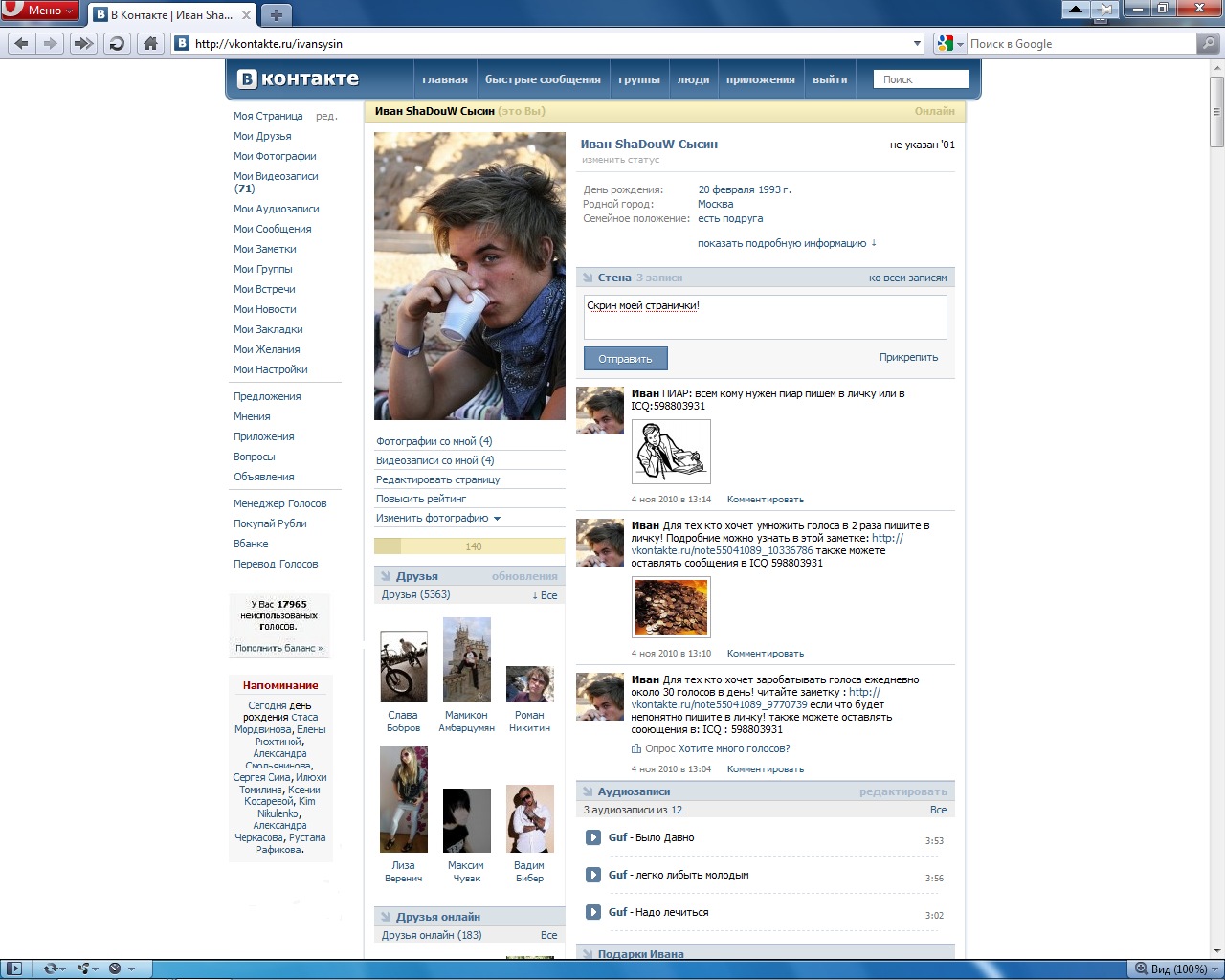Open Мои Аудиозаписи in left sidebar
The height and width of the screenshot is (980, 1225).
(x=276, y=209)
